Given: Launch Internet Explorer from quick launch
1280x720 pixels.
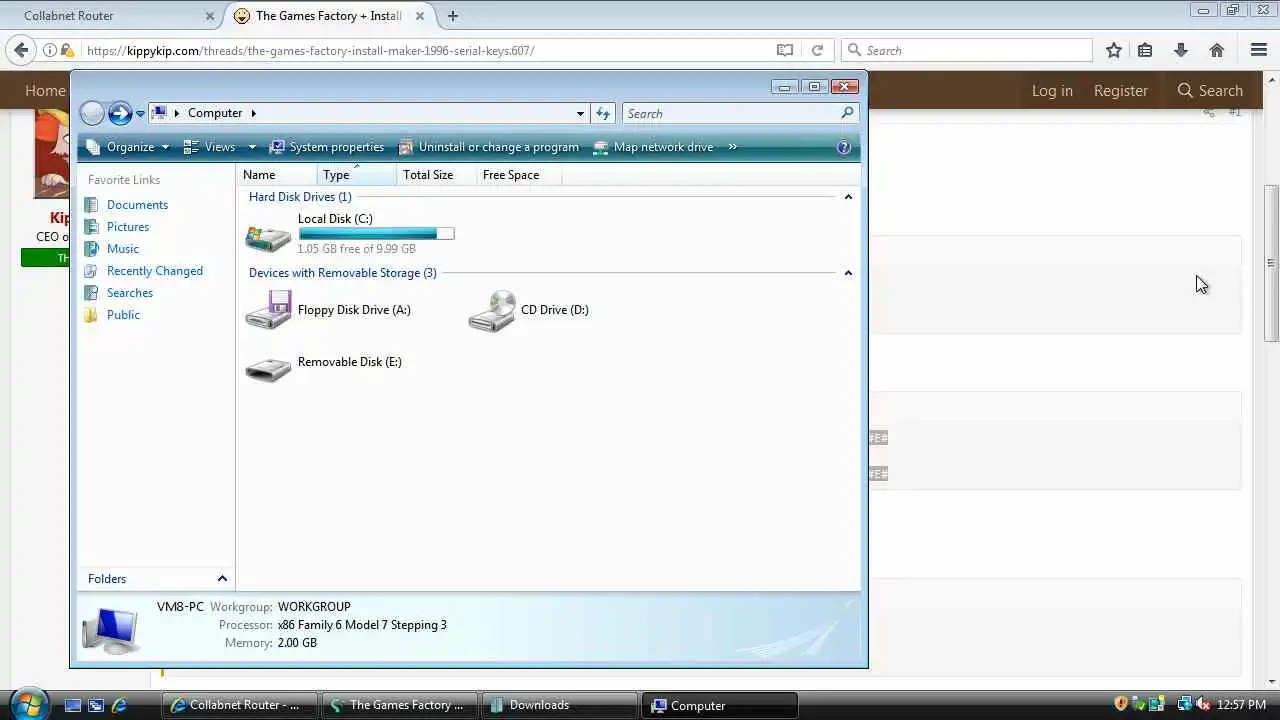Looking at the screenshot, I should point(119,705).
